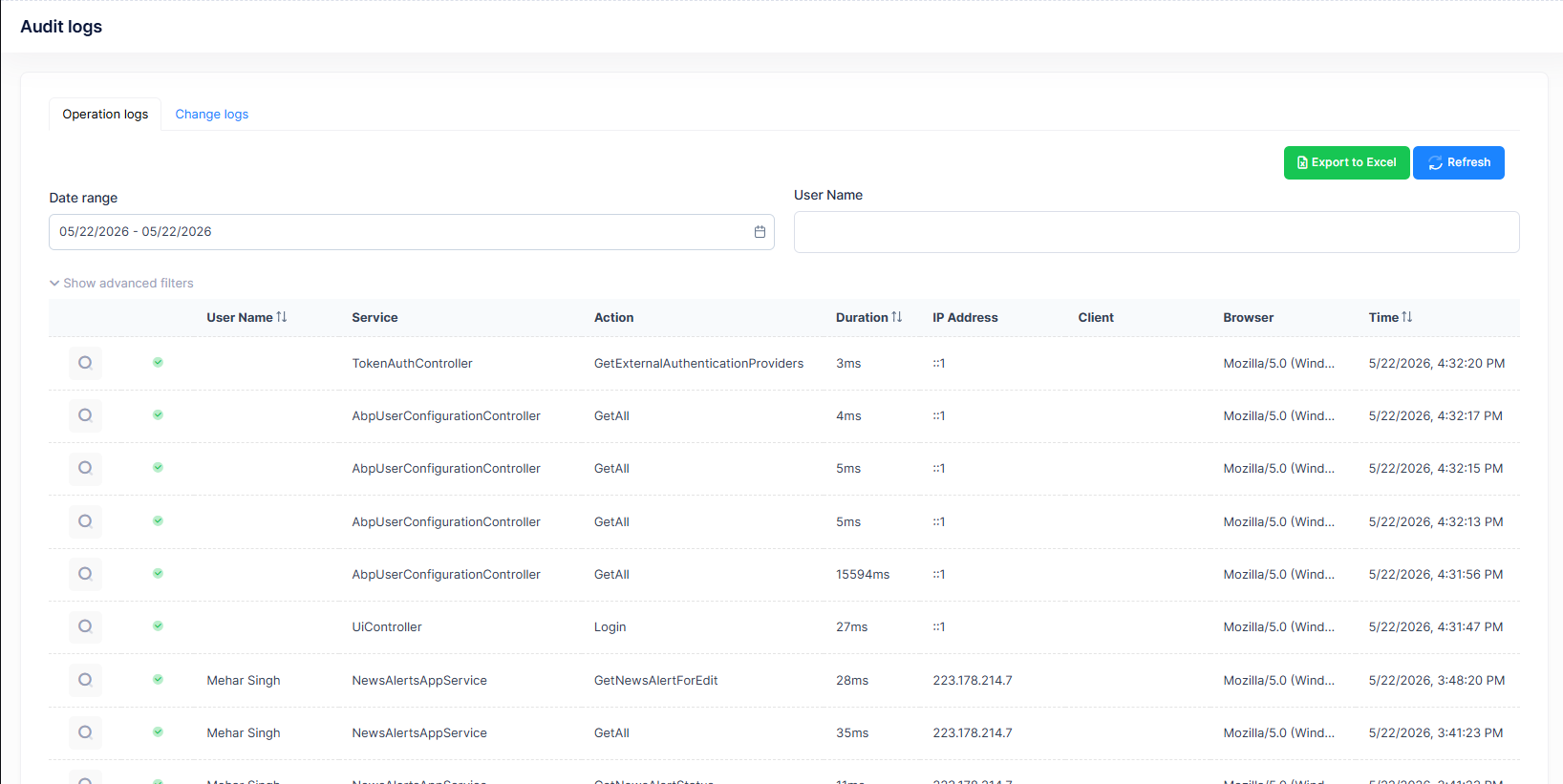Open the date range calendar icon

click(x=760, y=232)
